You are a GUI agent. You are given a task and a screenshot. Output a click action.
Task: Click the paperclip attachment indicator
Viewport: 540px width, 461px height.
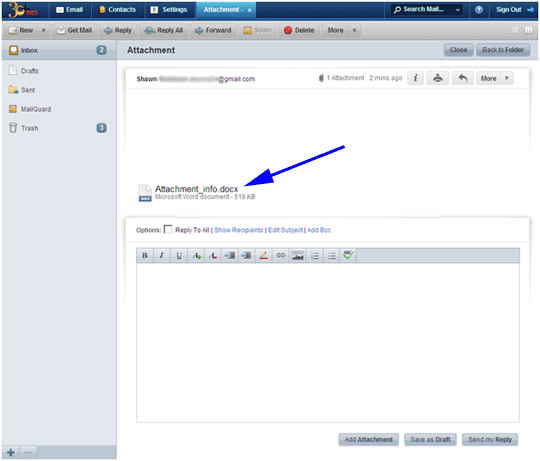[x=321, y=78]
